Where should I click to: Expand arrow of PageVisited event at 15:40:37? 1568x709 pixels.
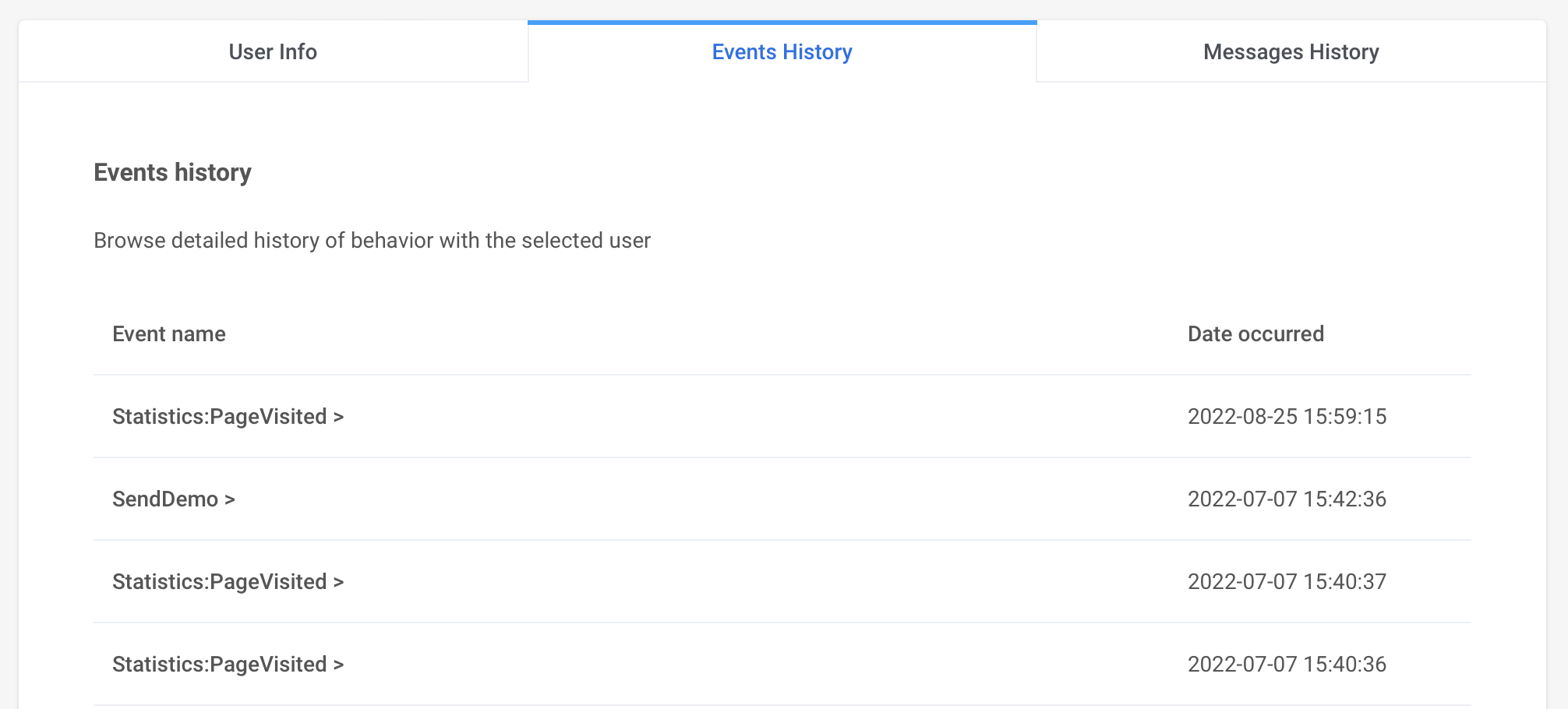click(338, 582)
